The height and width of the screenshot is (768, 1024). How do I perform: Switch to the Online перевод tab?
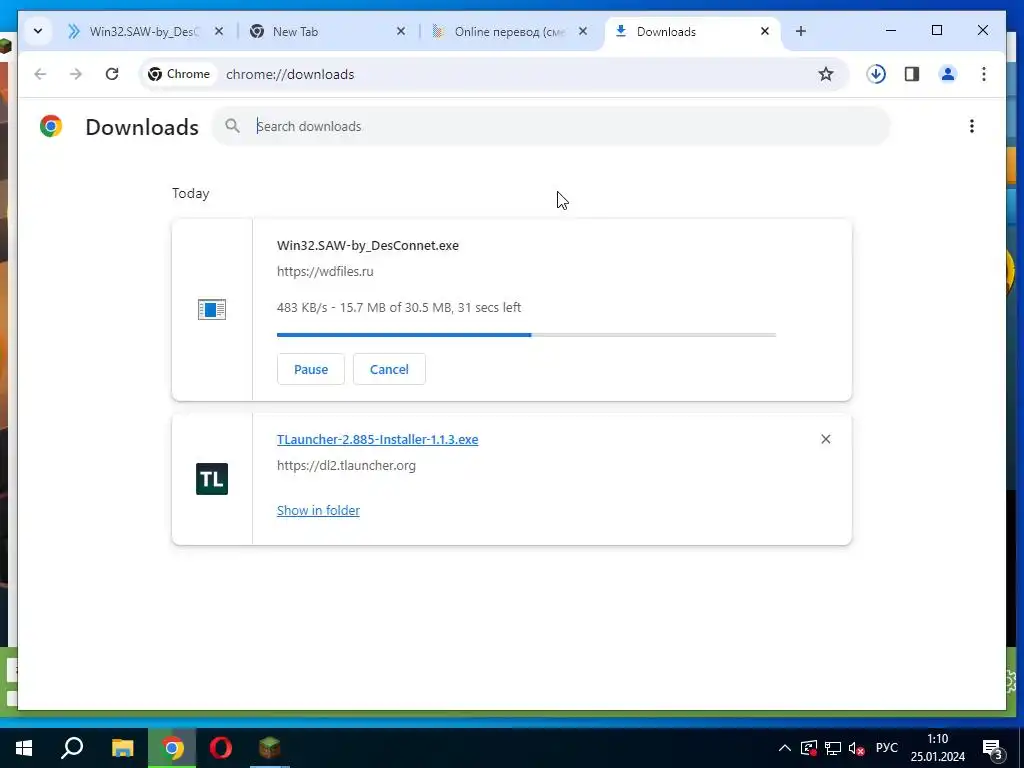(x=509, y=31)
